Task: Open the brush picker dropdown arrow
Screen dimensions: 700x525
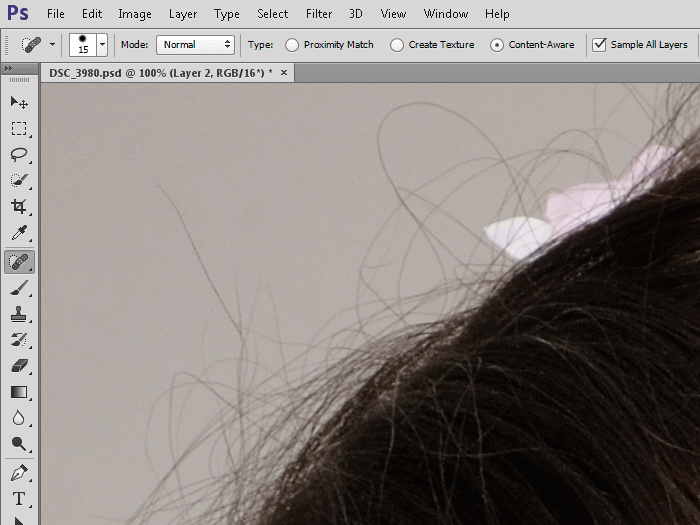Action: pyautogui.click(x=103, y=45)
